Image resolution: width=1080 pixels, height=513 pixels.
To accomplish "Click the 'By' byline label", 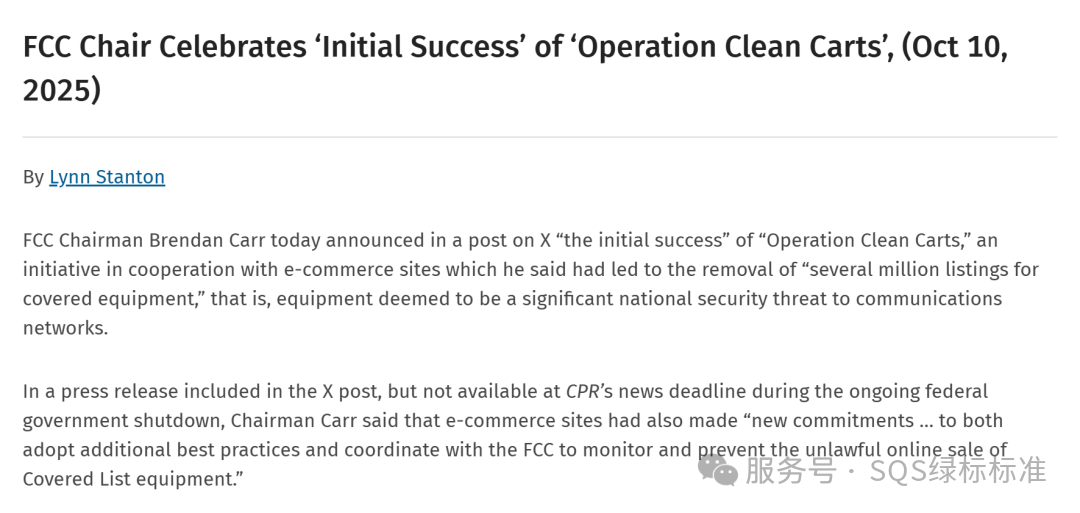I will (33, 177).
